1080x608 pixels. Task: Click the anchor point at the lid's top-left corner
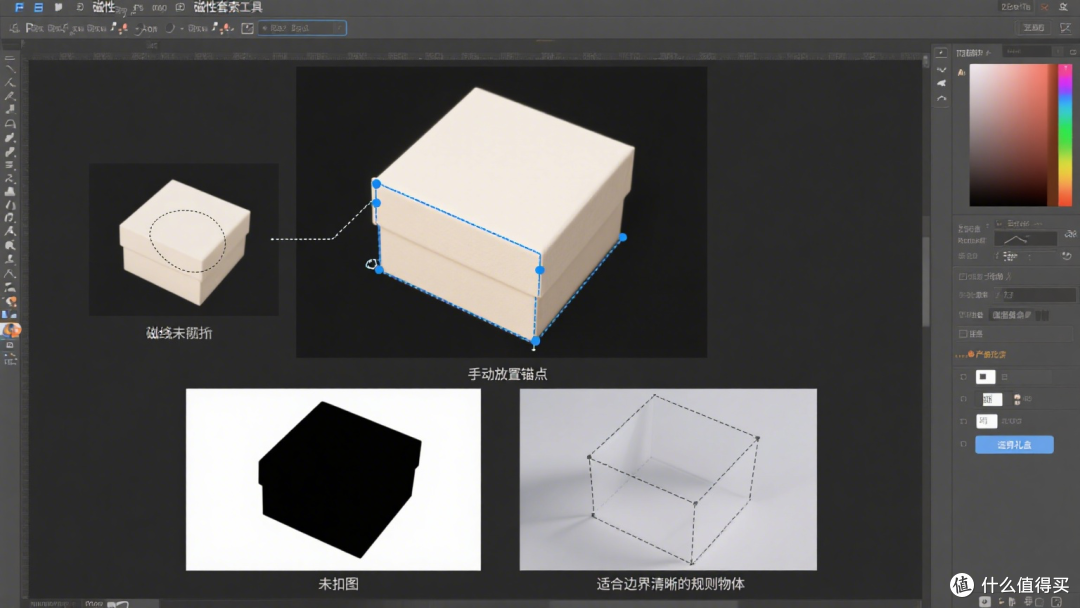point(376,184)
